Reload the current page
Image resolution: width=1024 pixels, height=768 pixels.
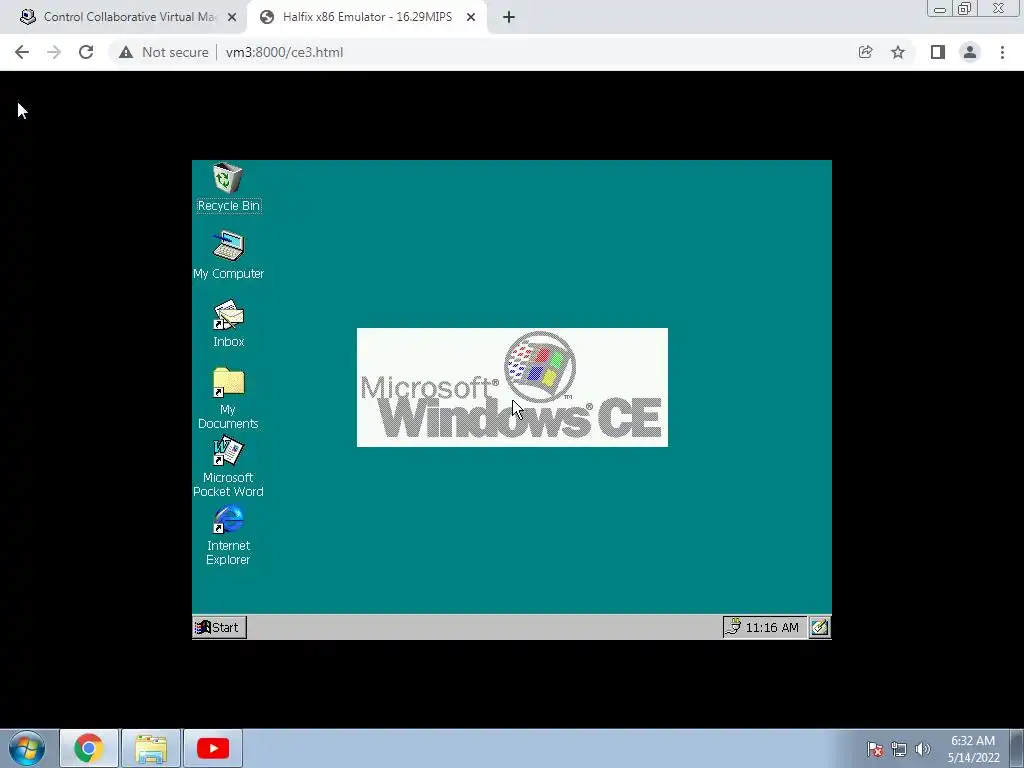pyautogui.click(x=86, y=52)
